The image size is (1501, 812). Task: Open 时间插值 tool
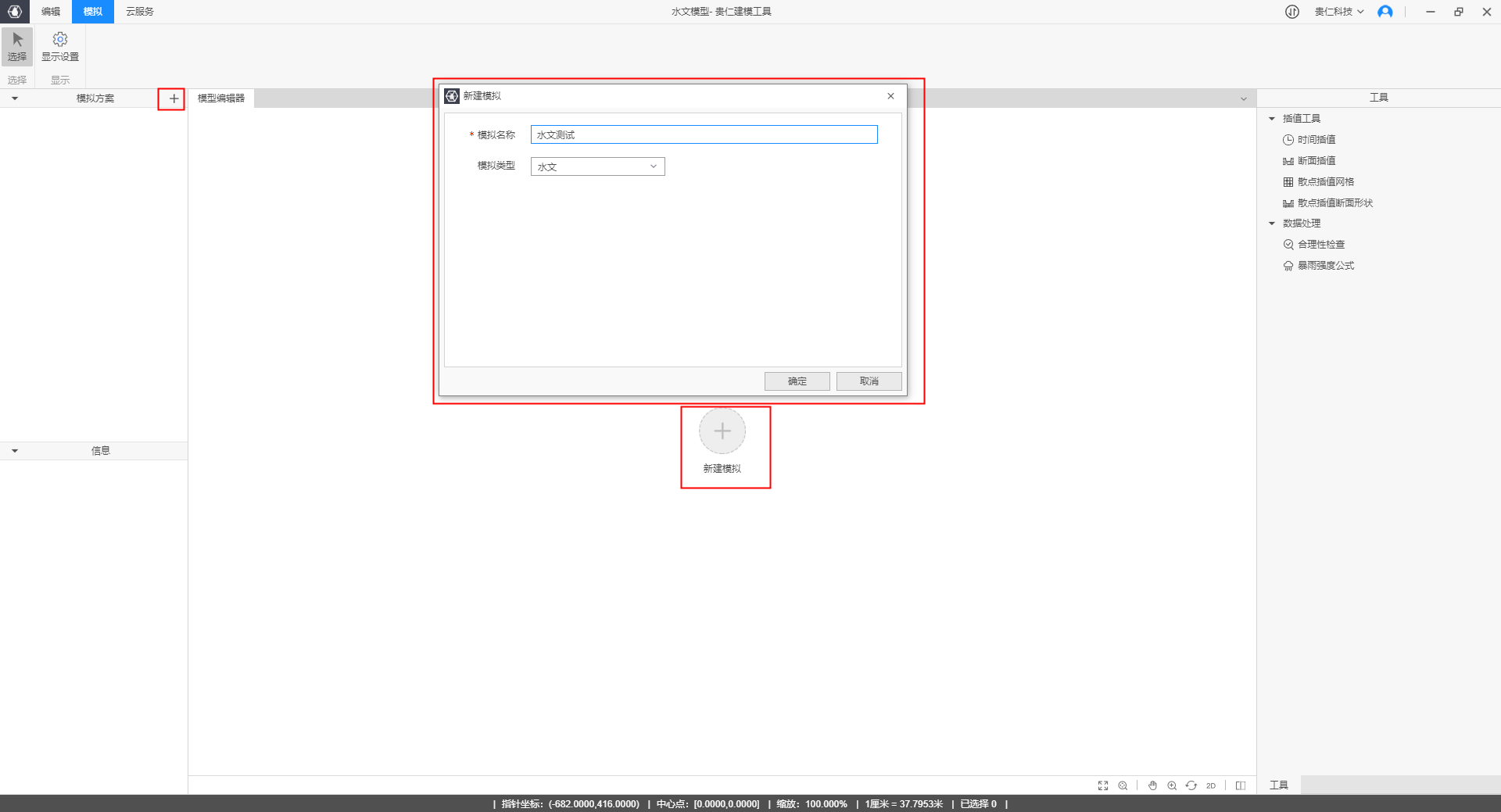[1316, 140]
